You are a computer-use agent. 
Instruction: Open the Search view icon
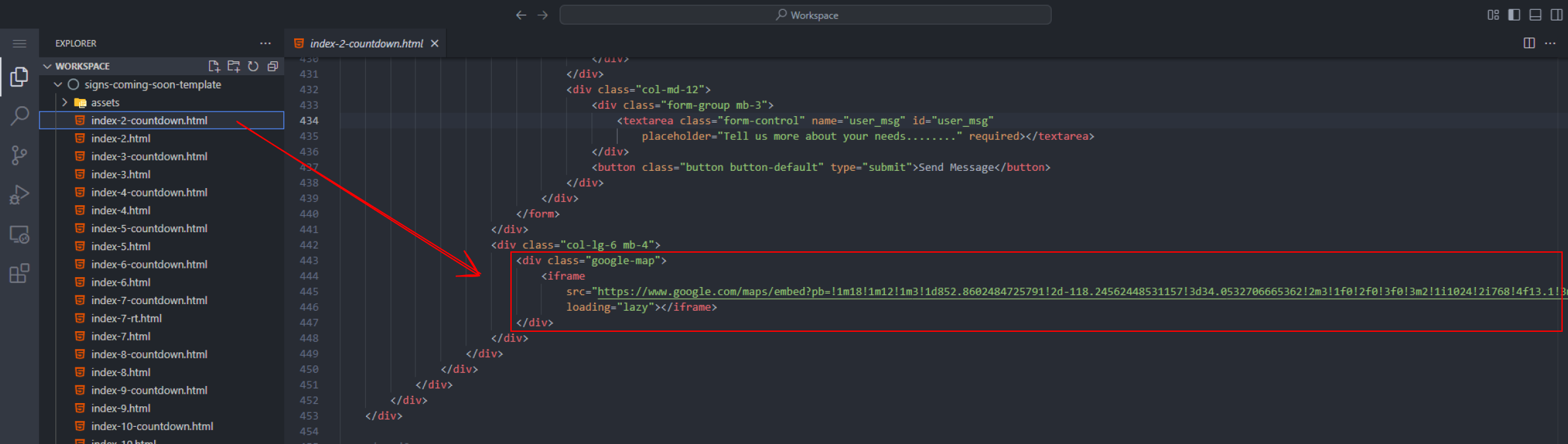pos(19,116)
